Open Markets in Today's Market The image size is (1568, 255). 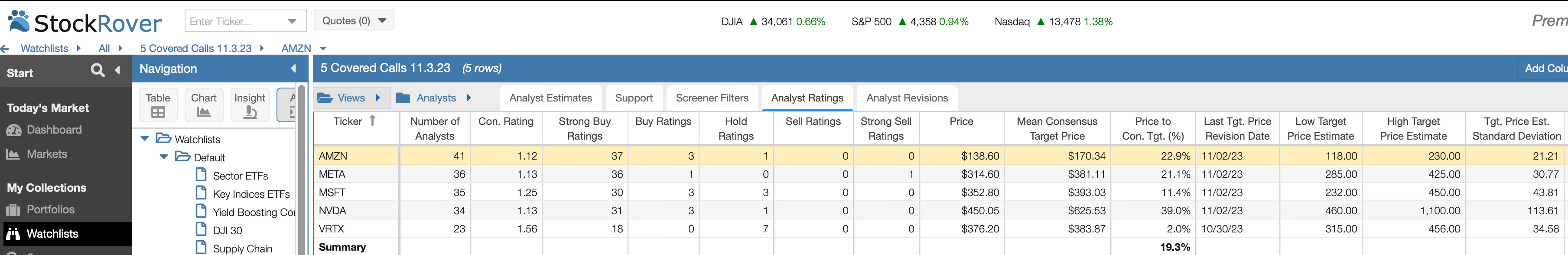47,154
